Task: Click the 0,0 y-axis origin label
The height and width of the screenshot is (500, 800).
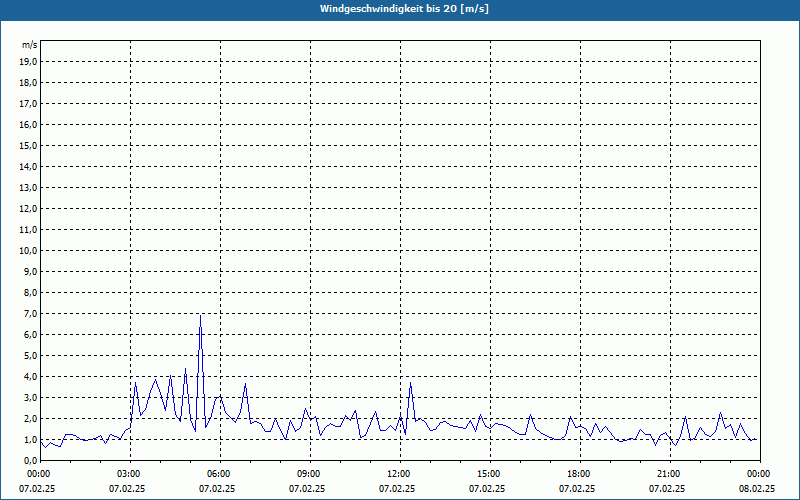Action: point(30,460)
